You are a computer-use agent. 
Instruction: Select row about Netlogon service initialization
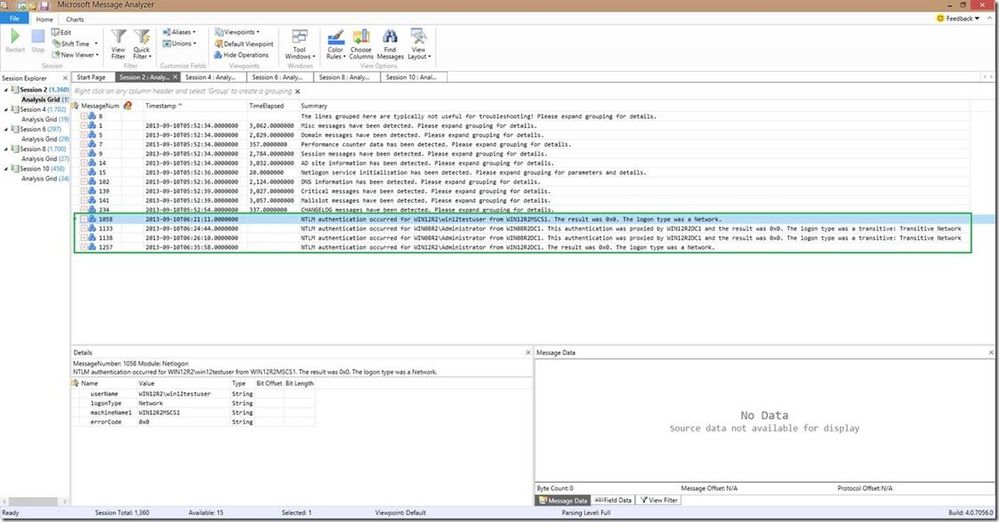[521, 172]
